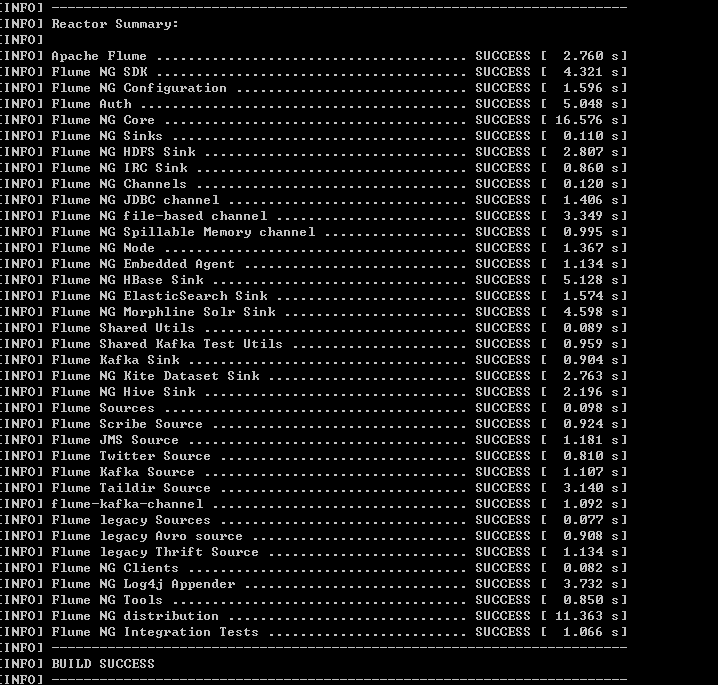Click 'Flume NG Hive Sink' text
Screen dimensions: 718x685
pyautogui.click(x=124, y=392)
